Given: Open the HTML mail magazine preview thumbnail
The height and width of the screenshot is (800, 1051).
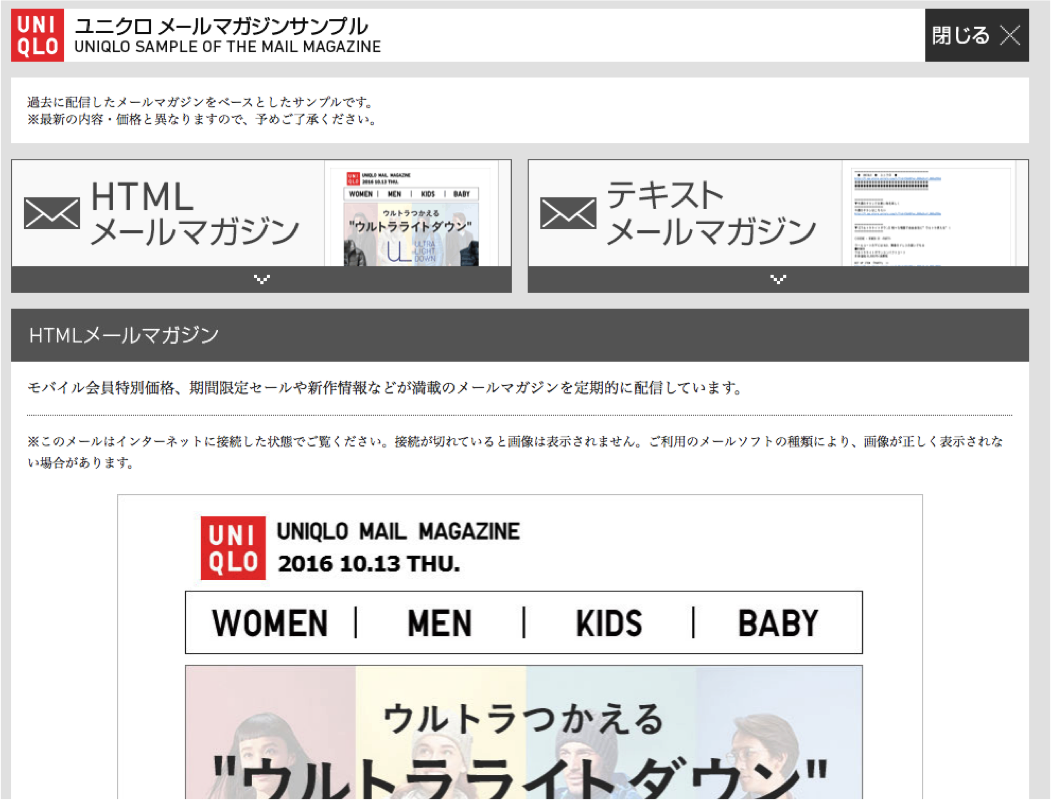Looking at the screenshot, I should point(411,217).
